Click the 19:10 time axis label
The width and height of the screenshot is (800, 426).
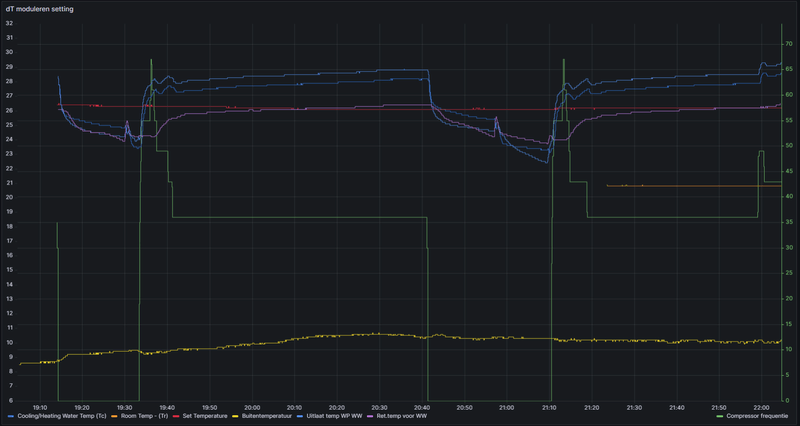pos(40,408)
